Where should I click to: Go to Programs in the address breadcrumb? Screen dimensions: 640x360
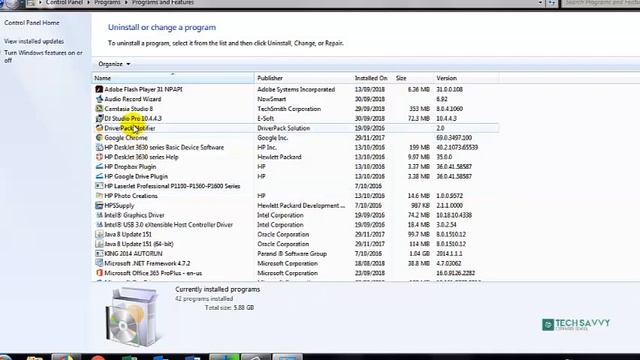pos(107,2)
